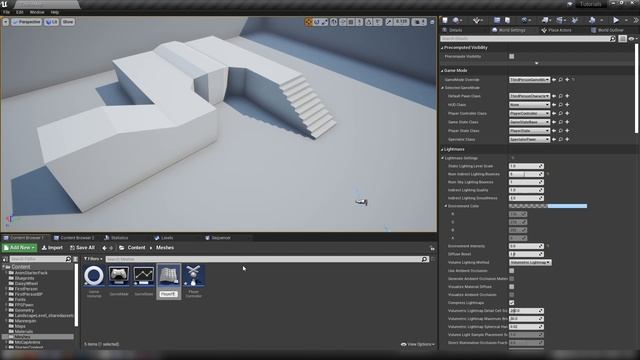
Task: Open property matrix grid icon
Action: tap(622, 39)
